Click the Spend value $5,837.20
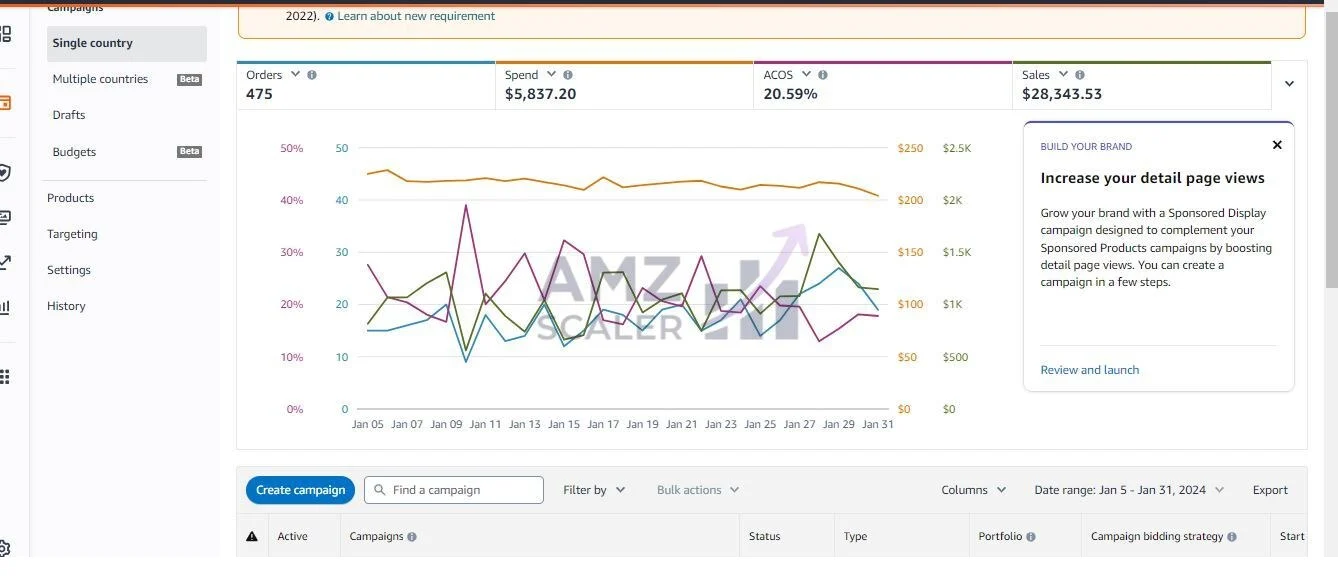The width and height of the screenshot is (1338, 580). click(540, 94)
